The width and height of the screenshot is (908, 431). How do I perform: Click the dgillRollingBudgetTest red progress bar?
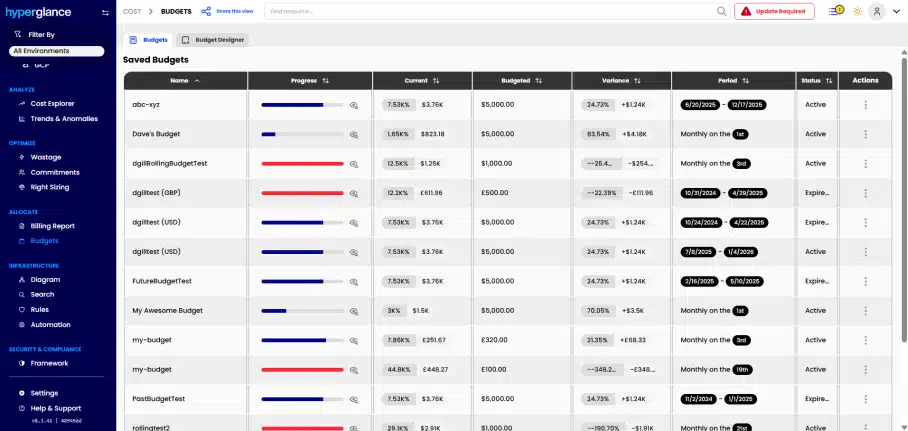click(302, 163)
